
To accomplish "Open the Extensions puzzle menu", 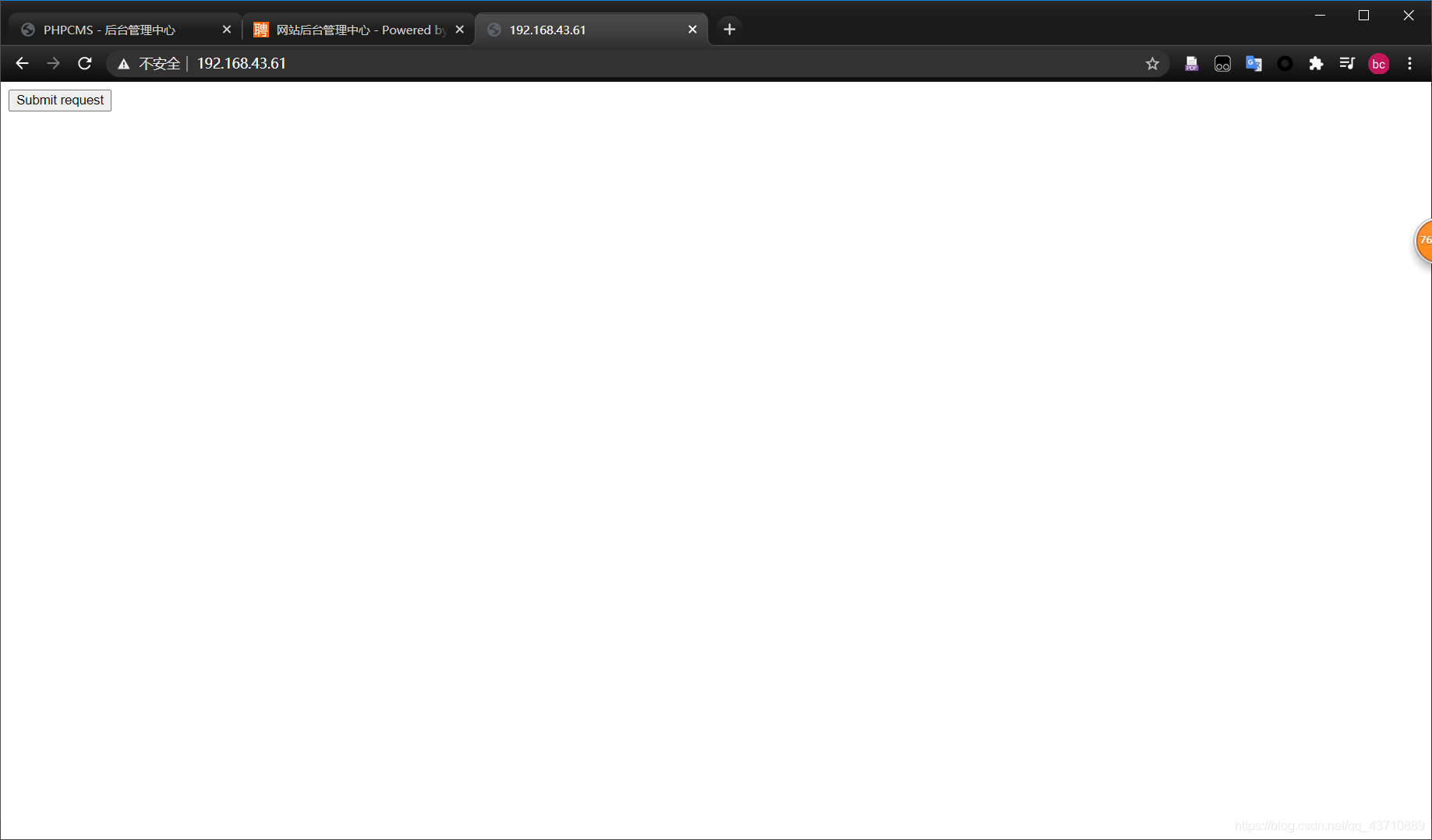I will point(1316,64).
